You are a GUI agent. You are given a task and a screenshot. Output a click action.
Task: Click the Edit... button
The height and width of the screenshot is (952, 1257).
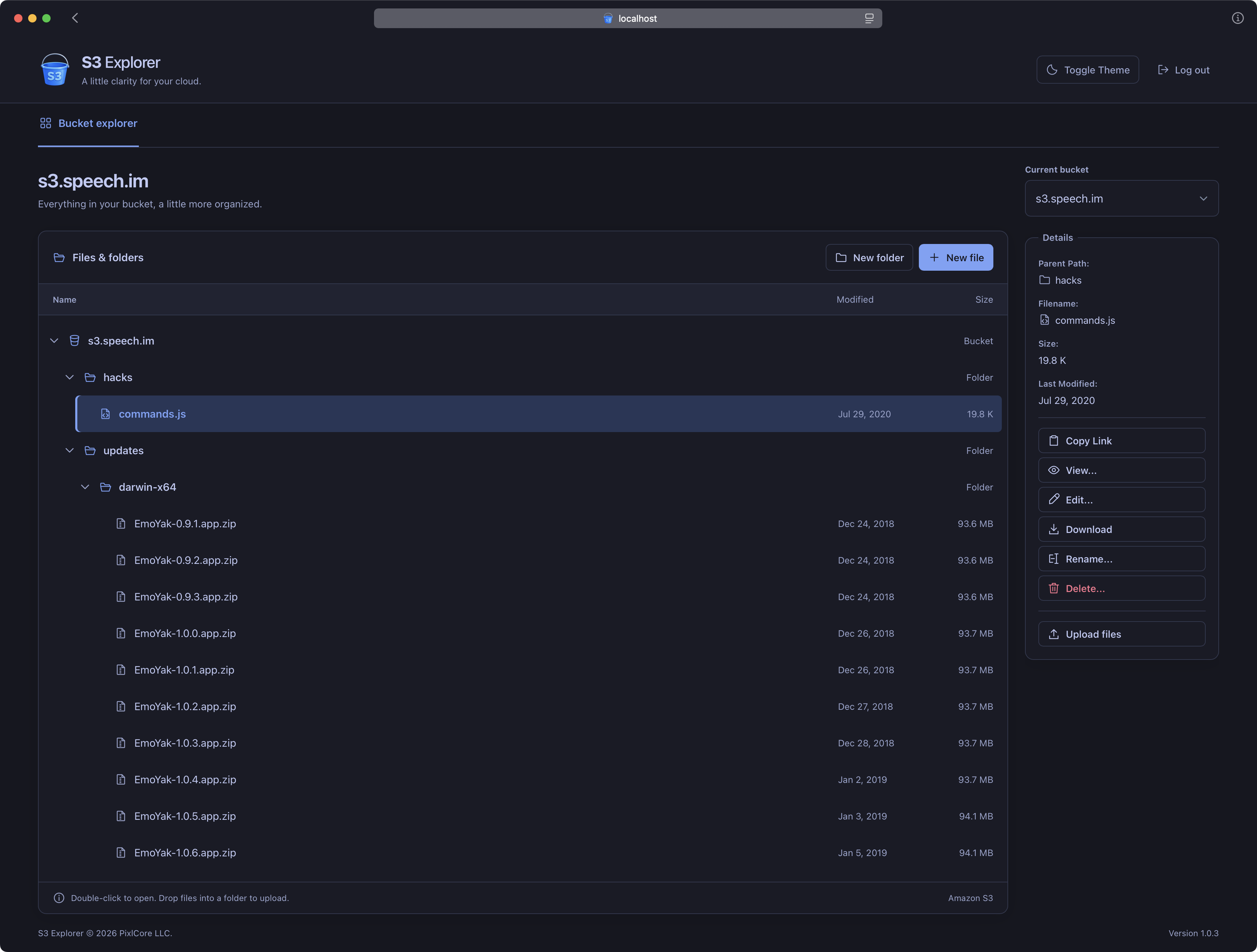pos(1122,500)
